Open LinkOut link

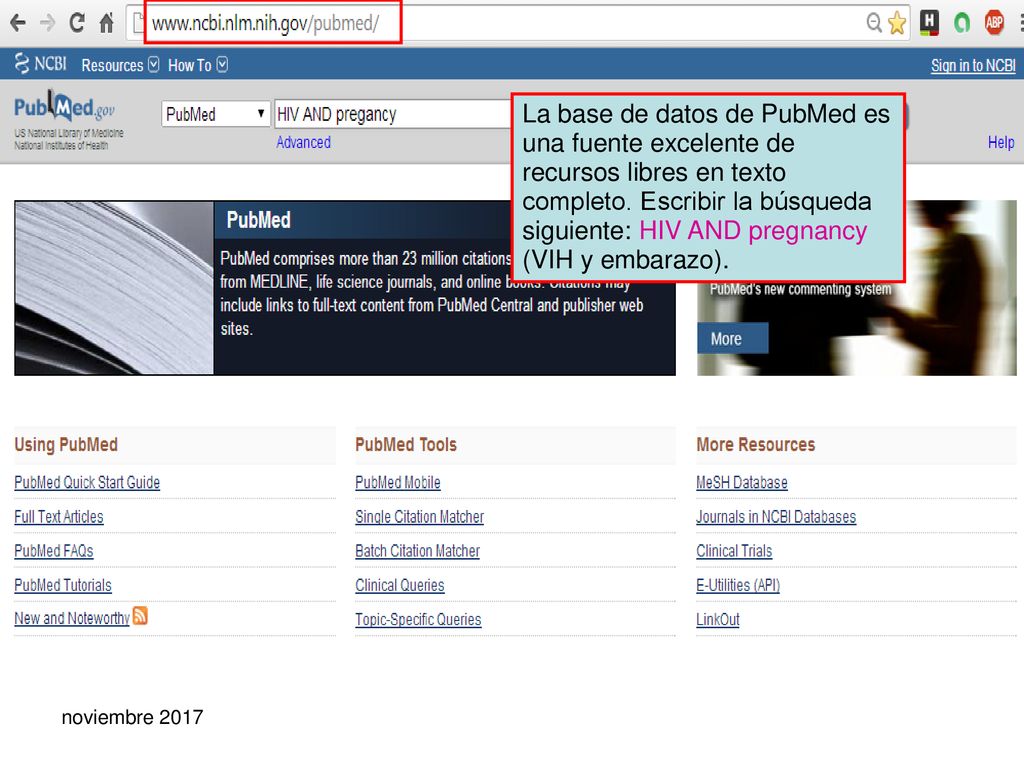point(718,619)
